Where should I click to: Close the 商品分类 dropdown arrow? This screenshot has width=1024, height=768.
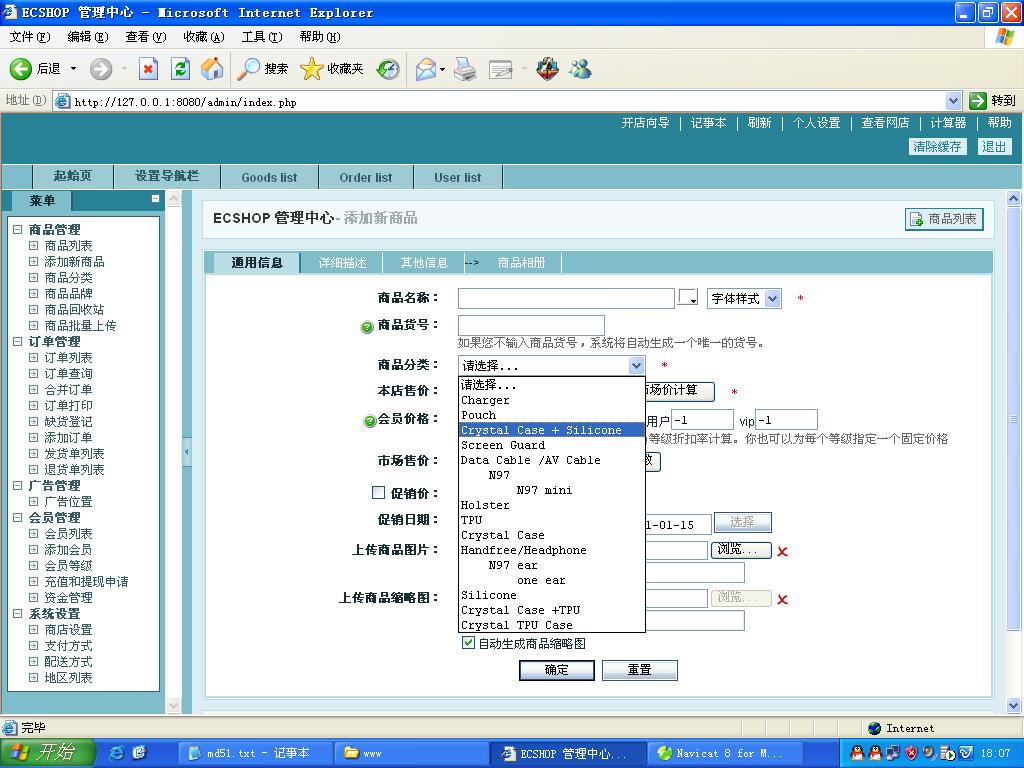point(636,365)
